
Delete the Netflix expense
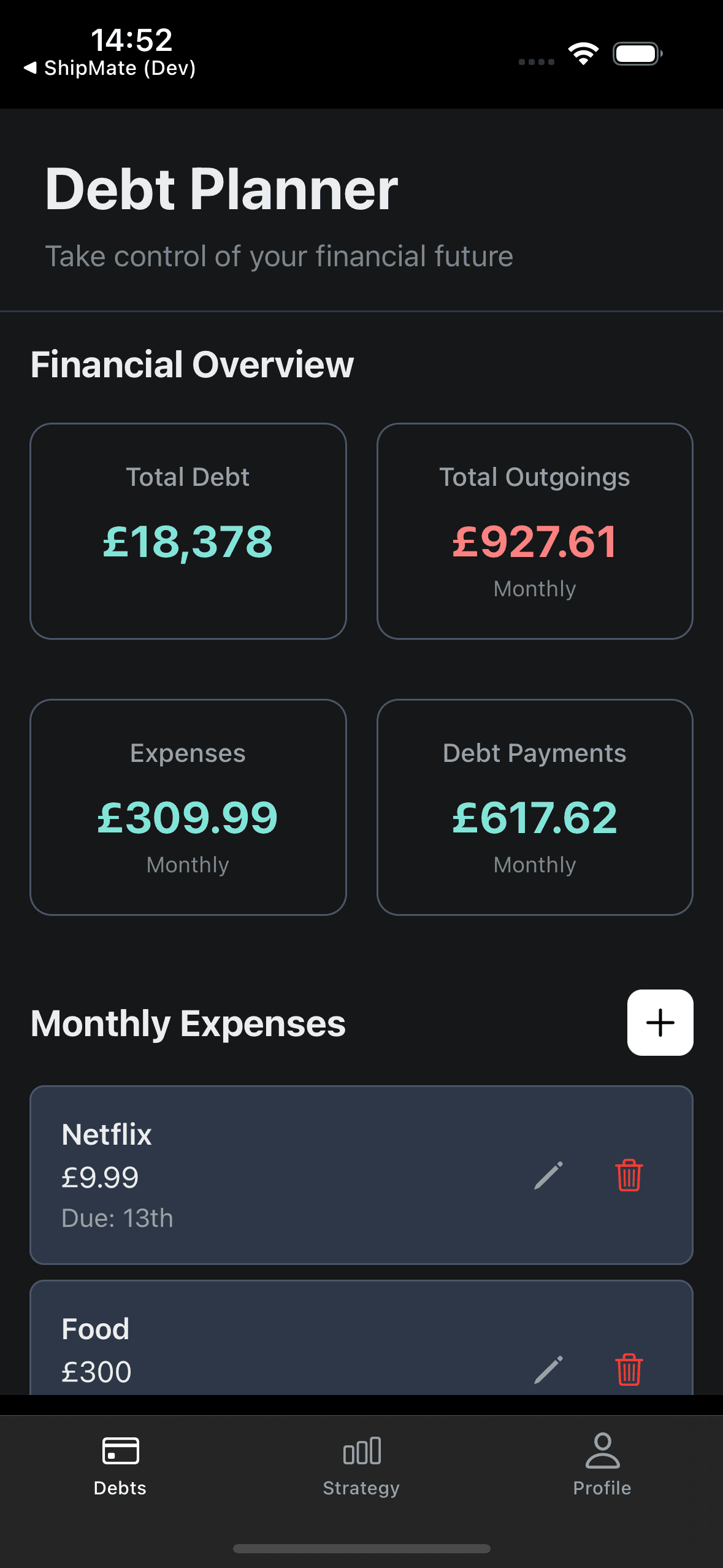(629, 1175)
